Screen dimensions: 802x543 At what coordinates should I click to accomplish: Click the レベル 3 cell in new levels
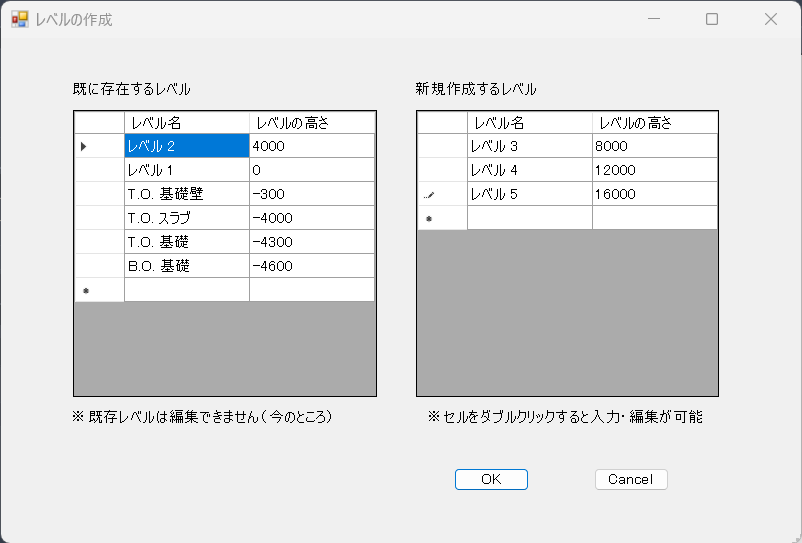[529, 146]
